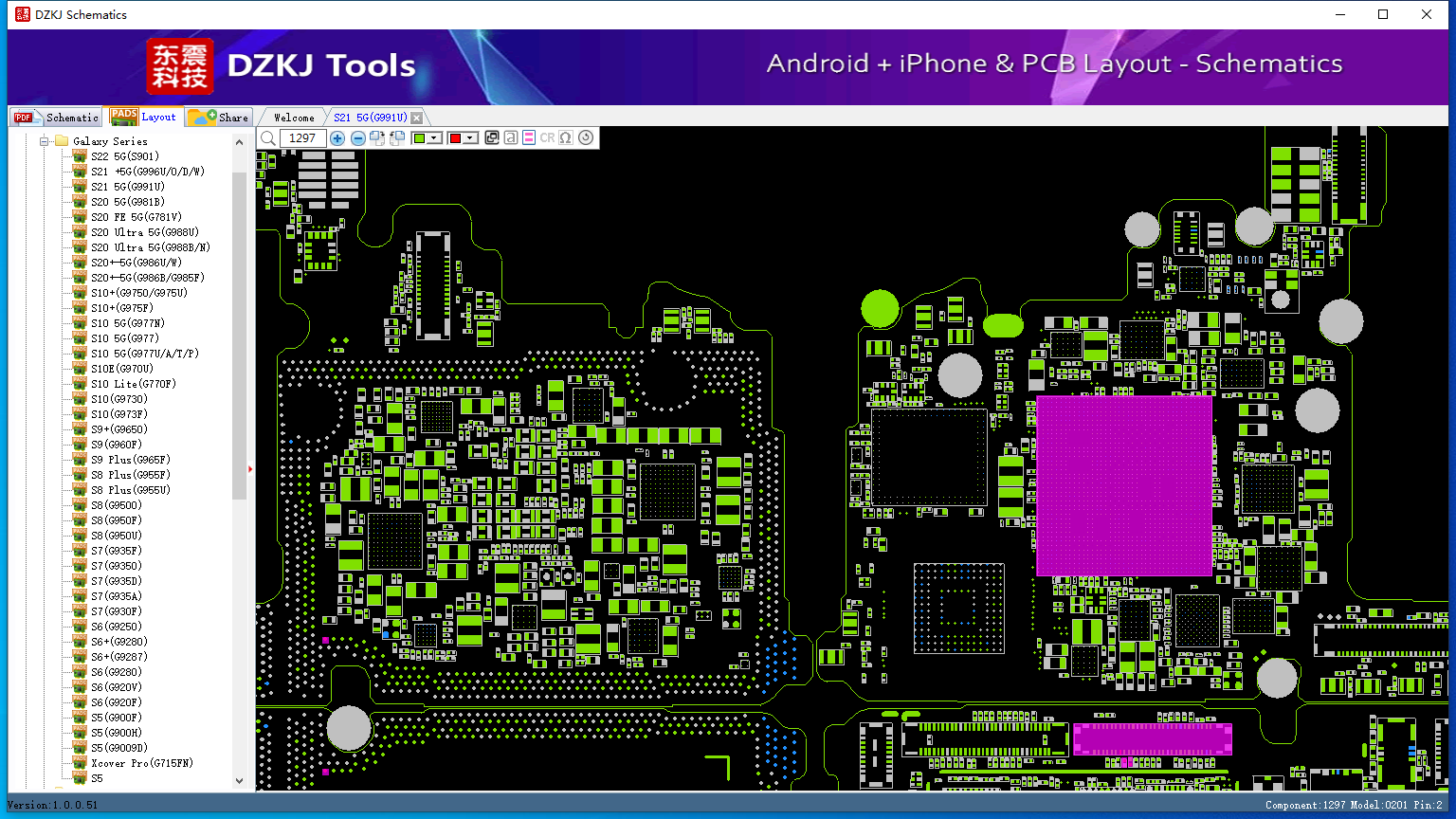Select S20 Ultra 5G(G988B/N) entry

(151, 247)
